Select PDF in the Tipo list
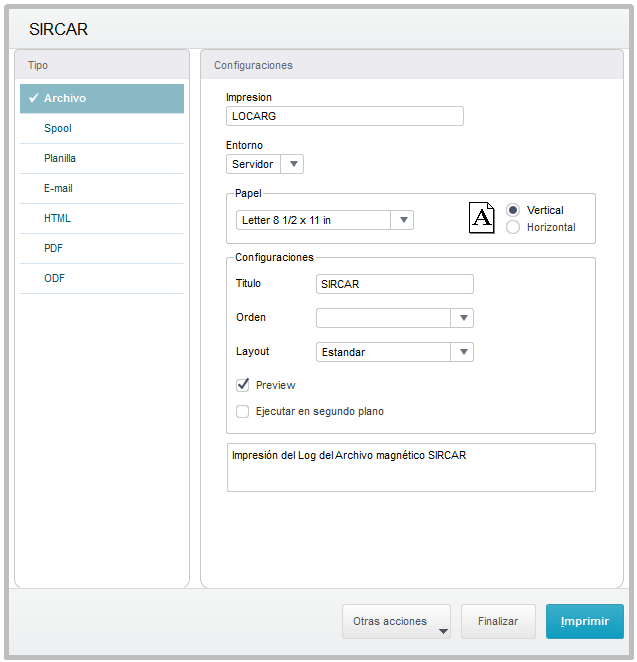Image resolution: width=637 pixels, height=662 pixels. tap(54, 248)
